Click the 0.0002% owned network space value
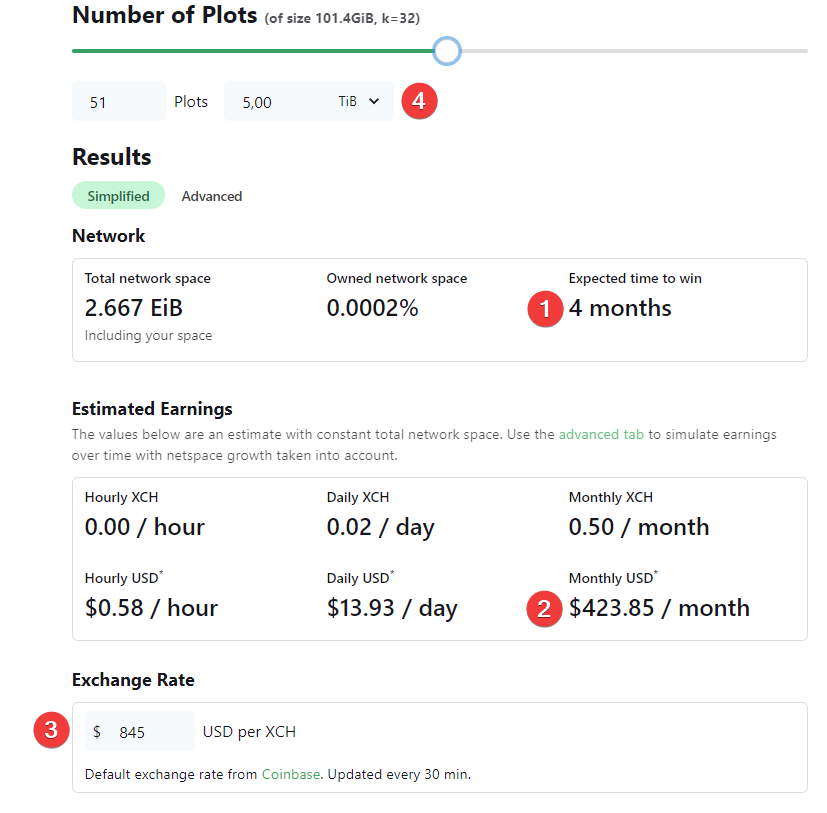Viewport: 827px width, 813px height. point(372,308)
